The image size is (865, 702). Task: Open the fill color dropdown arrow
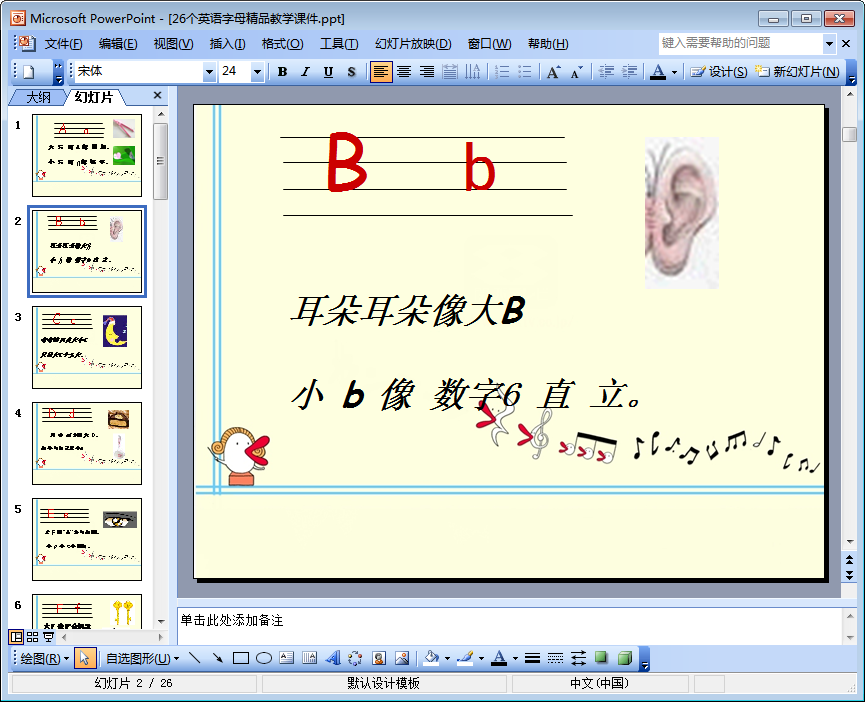[447, 658]
